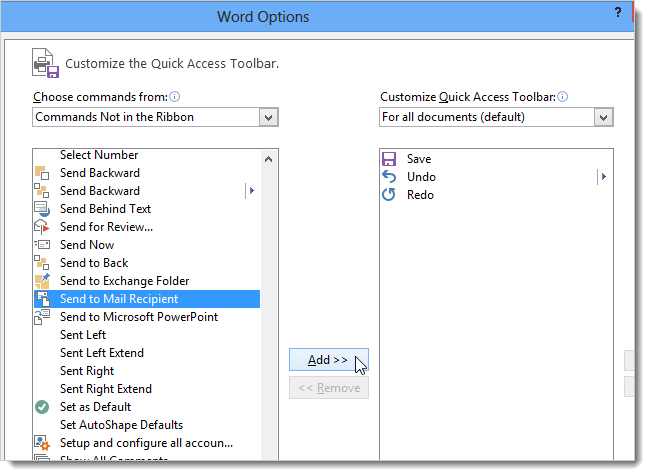The width and height of the screenshot is (650, 476).
Task: Expand the Send Backward submenu arrow
Action: (252, 191)
